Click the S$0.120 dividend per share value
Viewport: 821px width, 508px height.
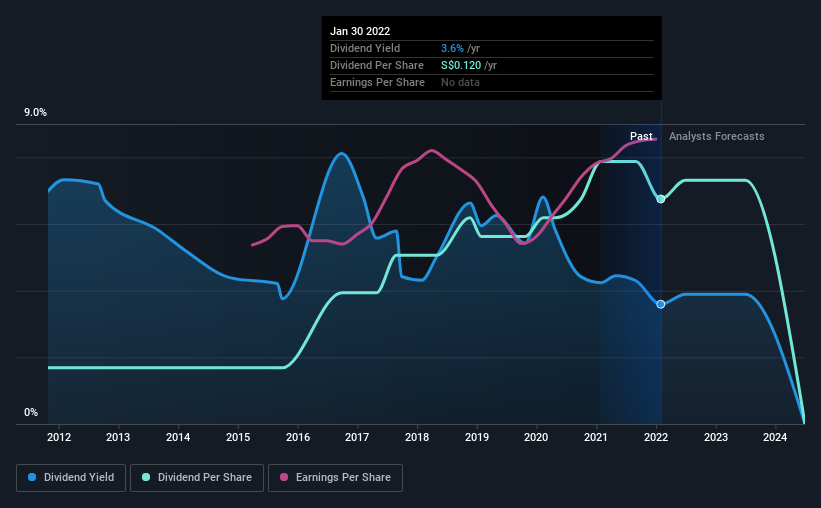(461, 65)
